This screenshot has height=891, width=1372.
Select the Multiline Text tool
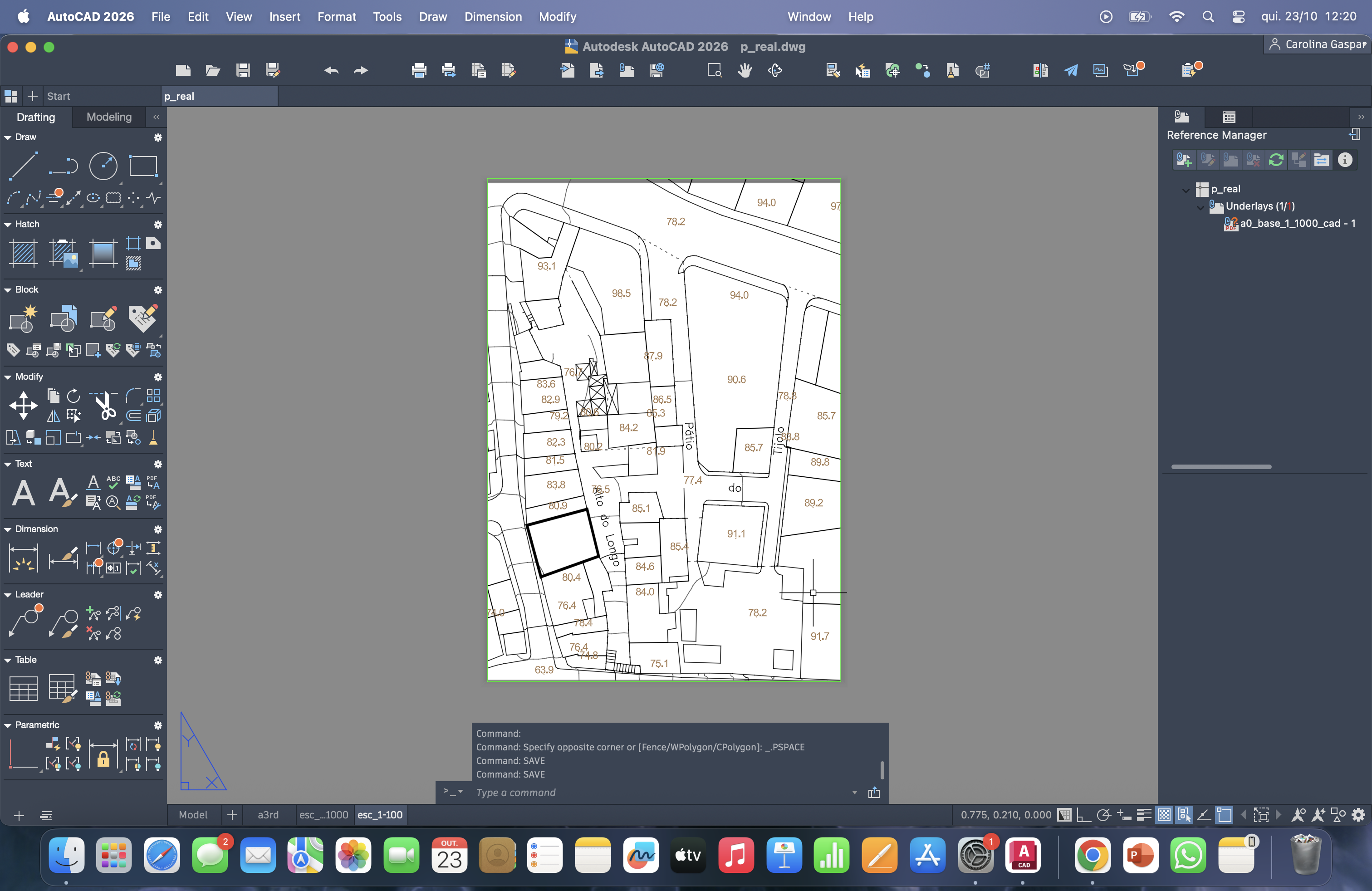(24, 493)
